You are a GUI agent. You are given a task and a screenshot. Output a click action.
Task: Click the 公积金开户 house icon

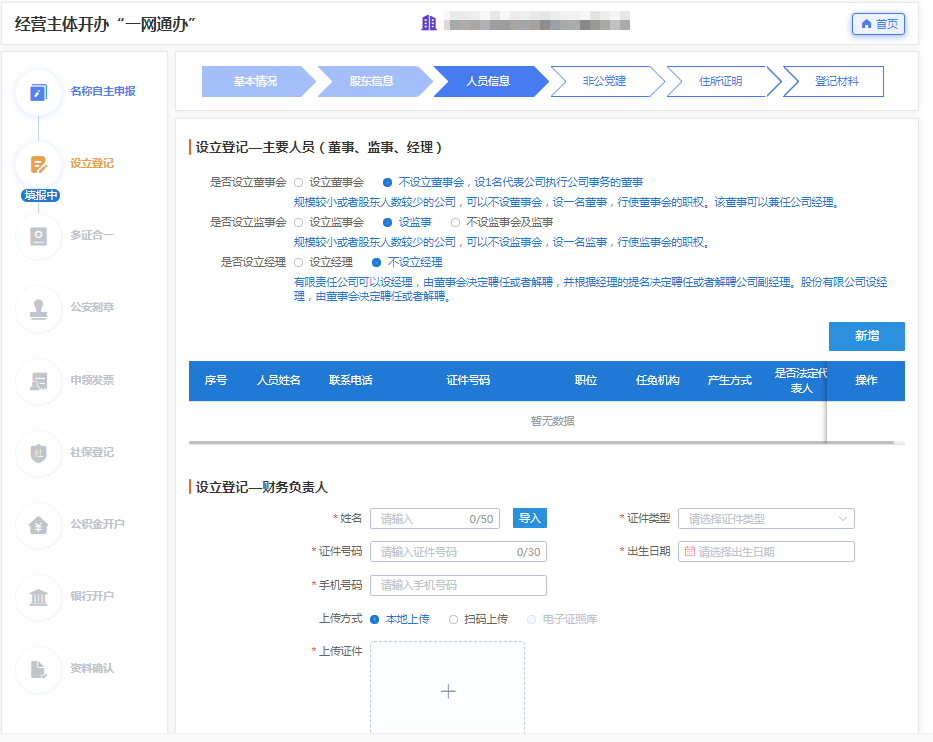pyautogui.click(x=39, y=525)
